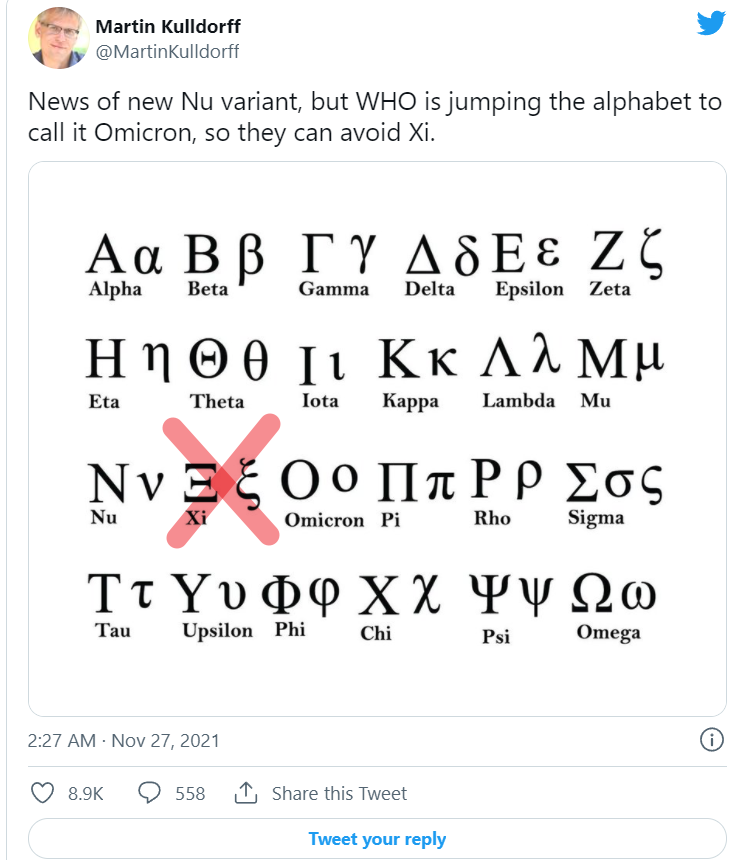Viewport: 739px width, 860px height.
Task: Click the share arrow icon
Action: 245,793
